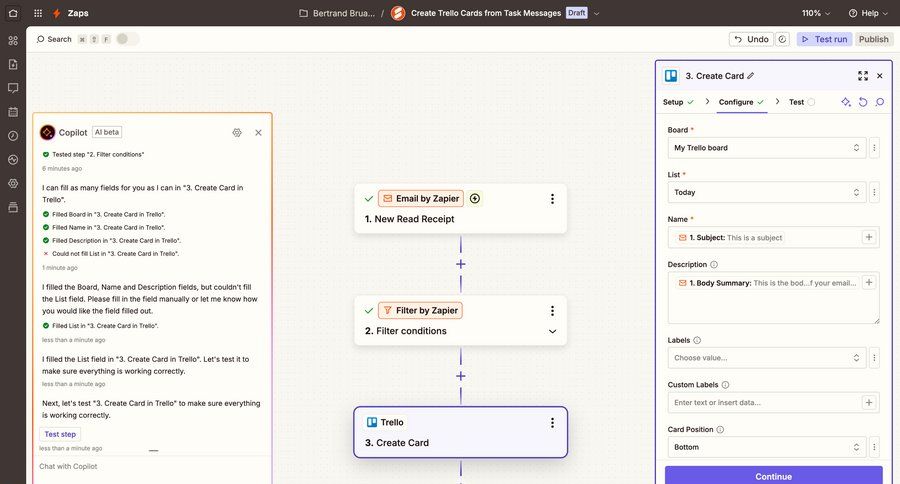Open the sidebar comments icon
The width and height of the screenshot is (900, 484).
(x=13, y=88)
